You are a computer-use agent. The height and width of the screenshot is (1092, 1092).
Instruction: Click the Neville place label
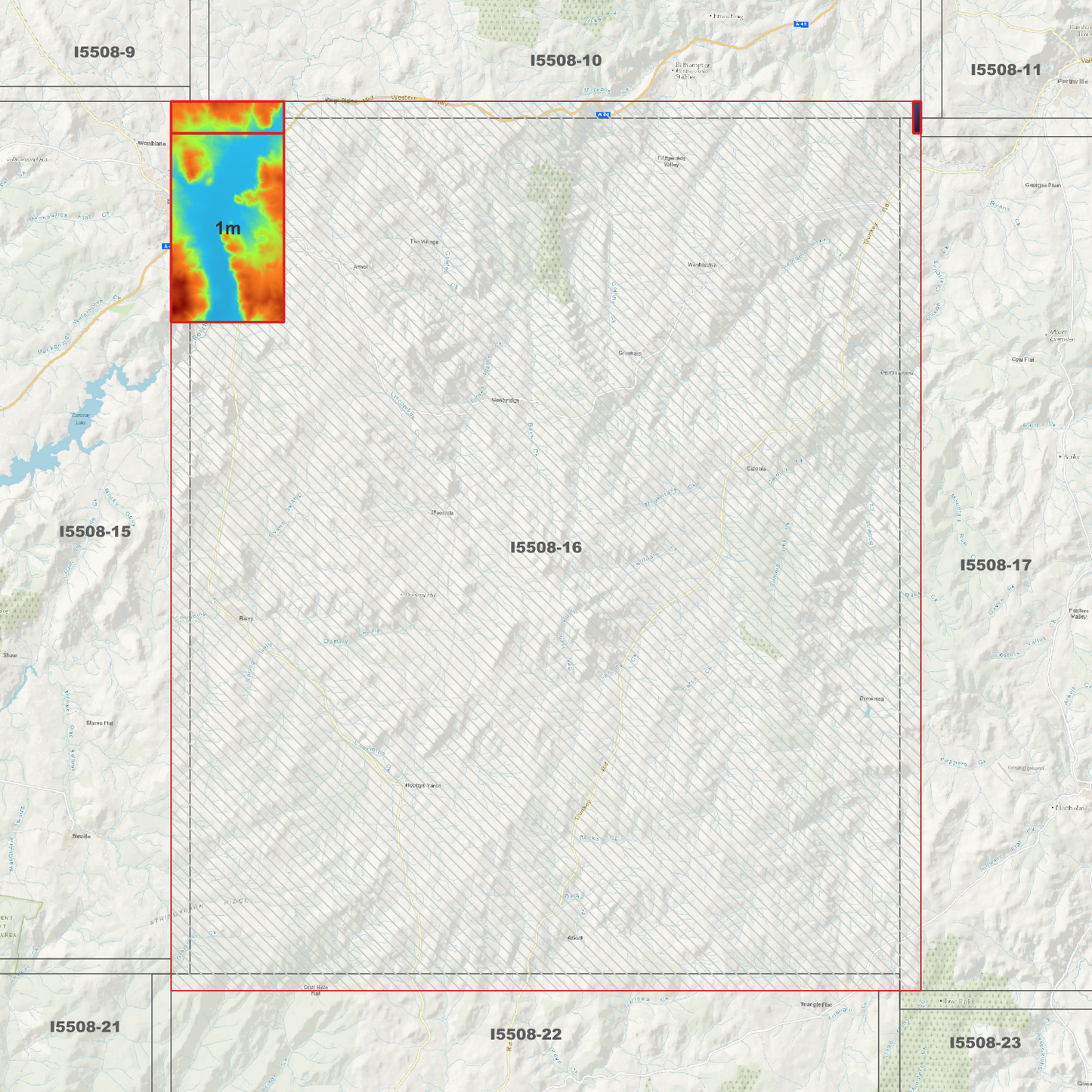[82, 837]
